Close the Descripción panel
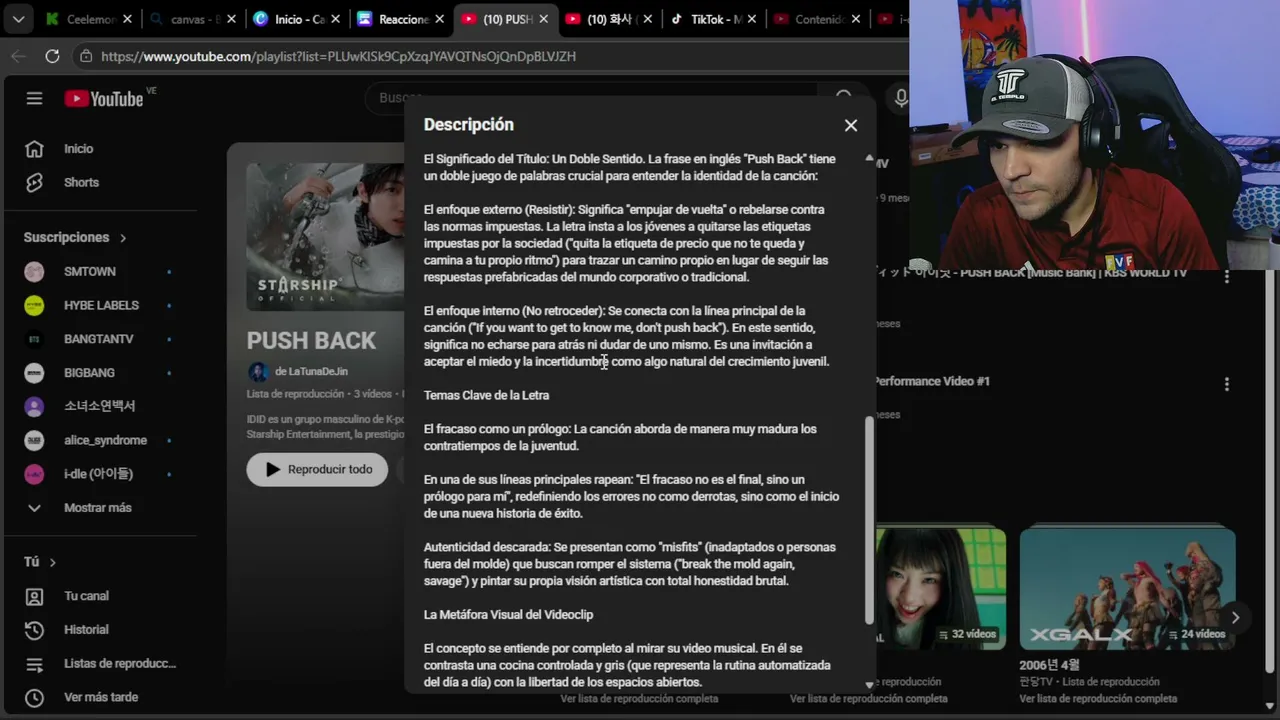Screen dimensions: 1280x720 pyautogui.click(x=851, y=125)
